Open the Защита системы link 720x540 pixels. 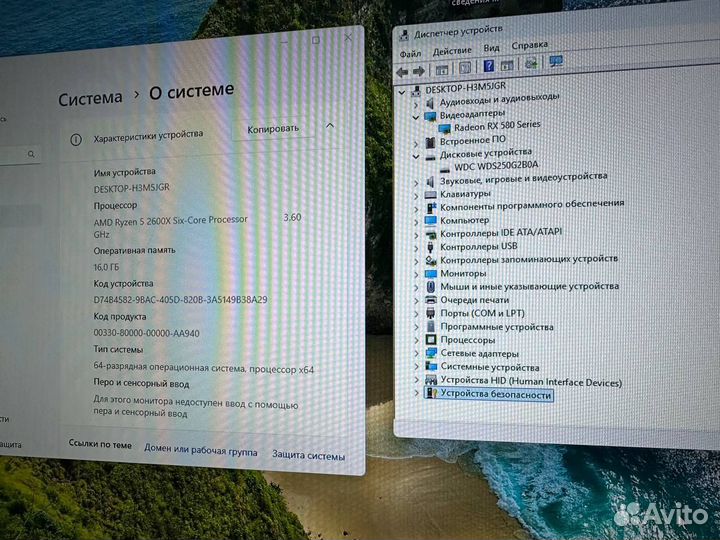(308, 456)
